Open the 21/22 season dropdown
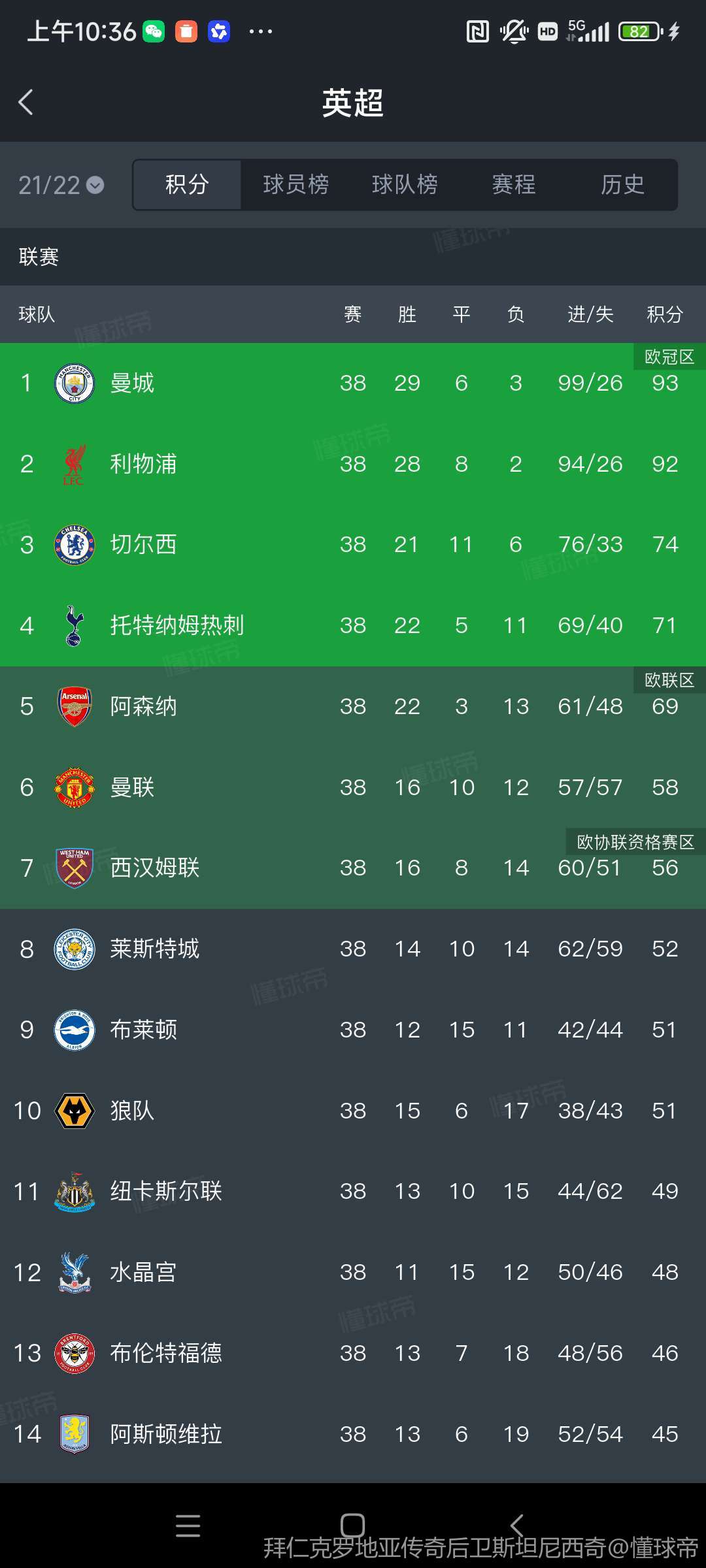The height and width of the screenshot is (1568, 706). click(x=61, y=186)
